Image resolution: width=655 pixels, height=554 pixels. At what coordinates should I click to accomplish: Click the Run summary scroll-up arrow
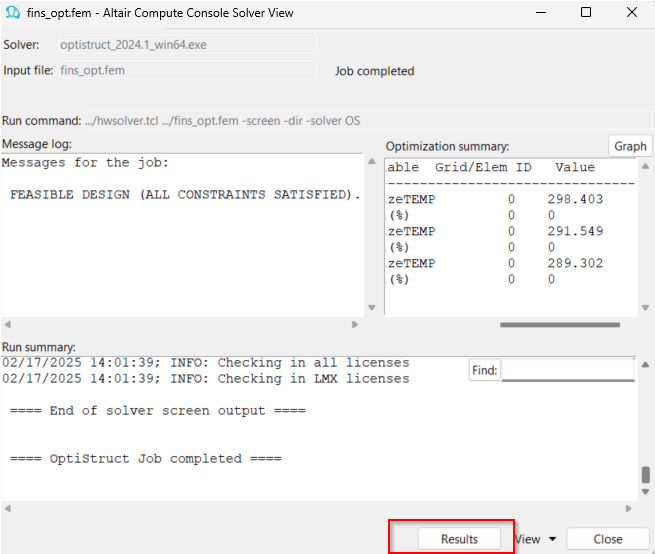tap(645, 364)
